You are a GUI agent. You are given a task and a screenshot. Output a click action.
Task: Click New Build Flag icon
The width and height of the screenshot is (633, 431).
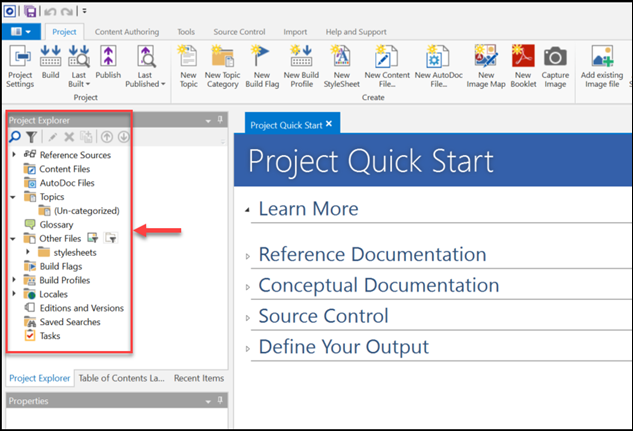click(260, 64)
